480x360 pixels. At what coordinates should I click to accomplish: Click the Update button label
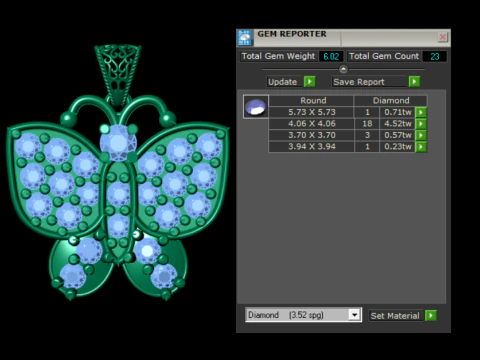coord(283,82)
